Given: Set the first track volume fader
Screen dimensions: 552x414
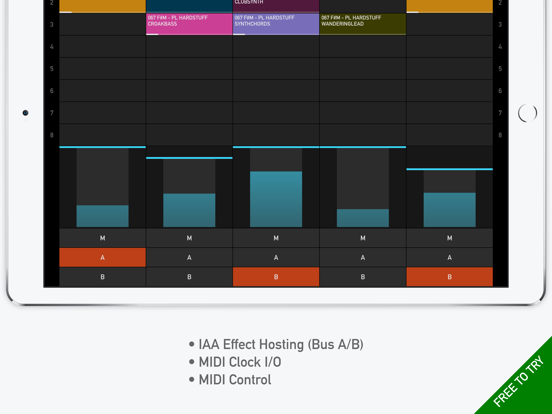Looking at the screenshot, I should [x=102, y=187].
